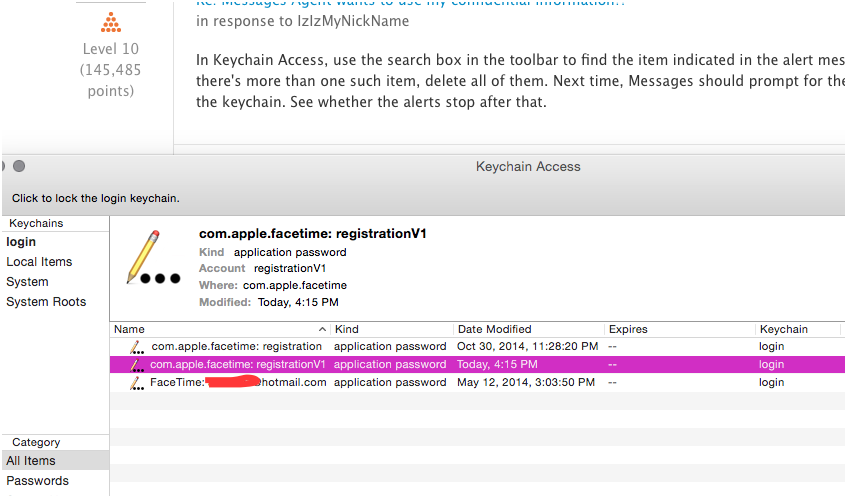Click the May 12, 2014, 3:03:50 PM cell
The width and height of the screenshot is (845, 496).
coord(526,383)
